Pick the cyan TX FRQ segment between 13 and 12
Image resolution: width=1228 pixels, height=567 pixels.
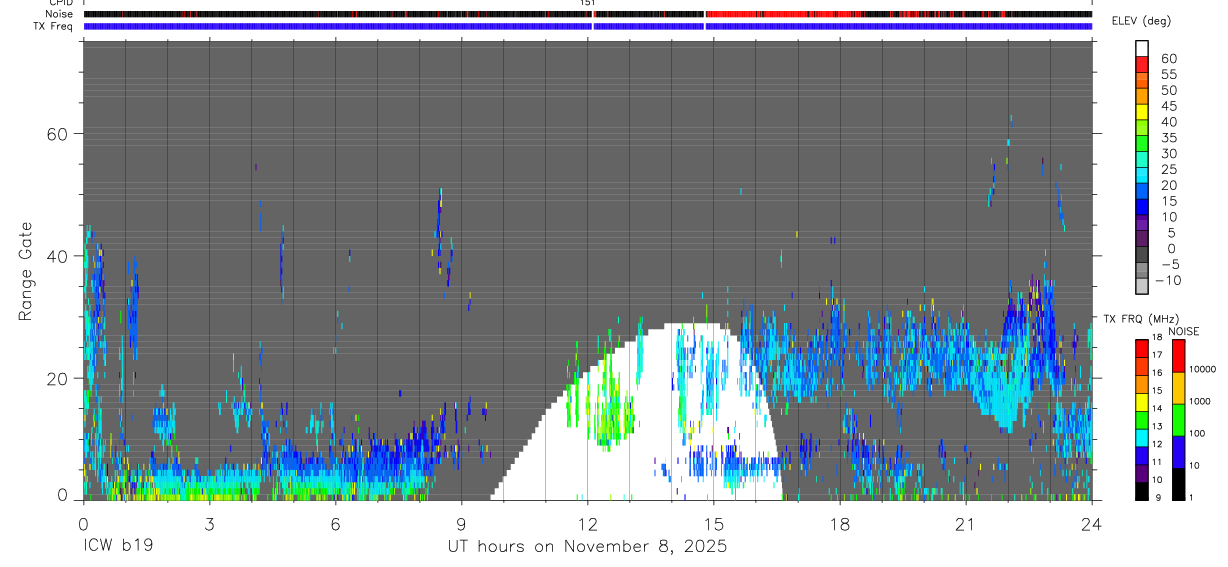[1142, 438]
